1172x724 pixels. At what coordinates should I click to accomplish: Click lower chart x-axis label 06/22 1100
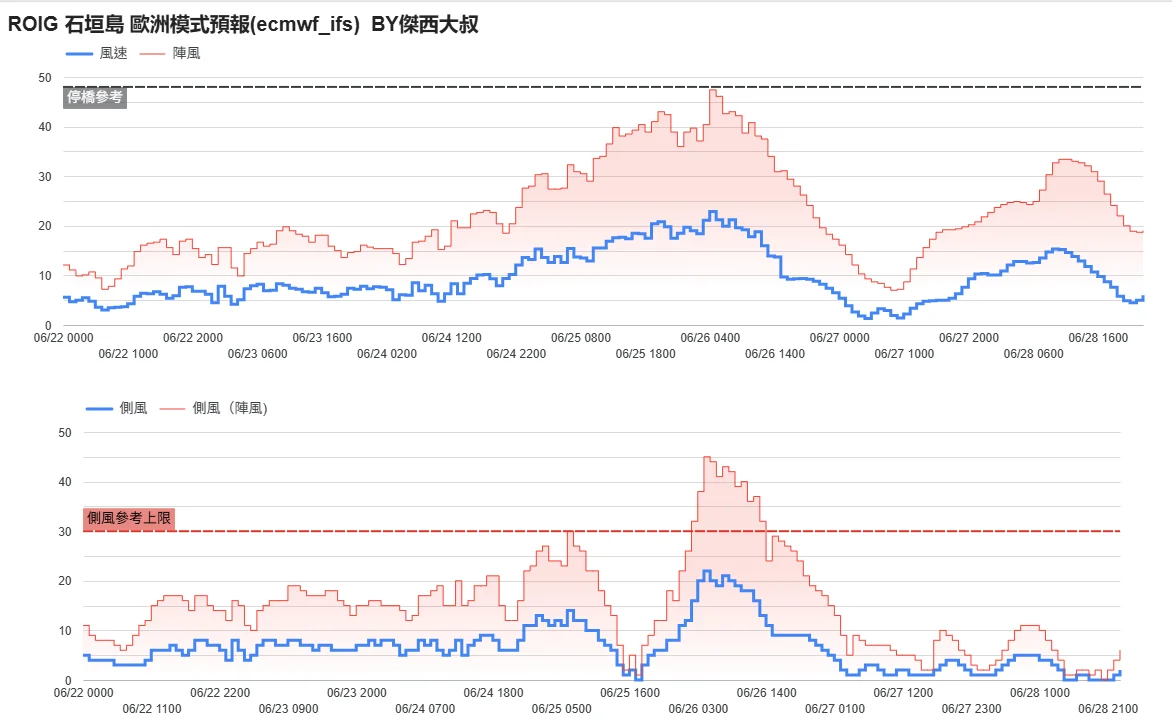(152, 708)
